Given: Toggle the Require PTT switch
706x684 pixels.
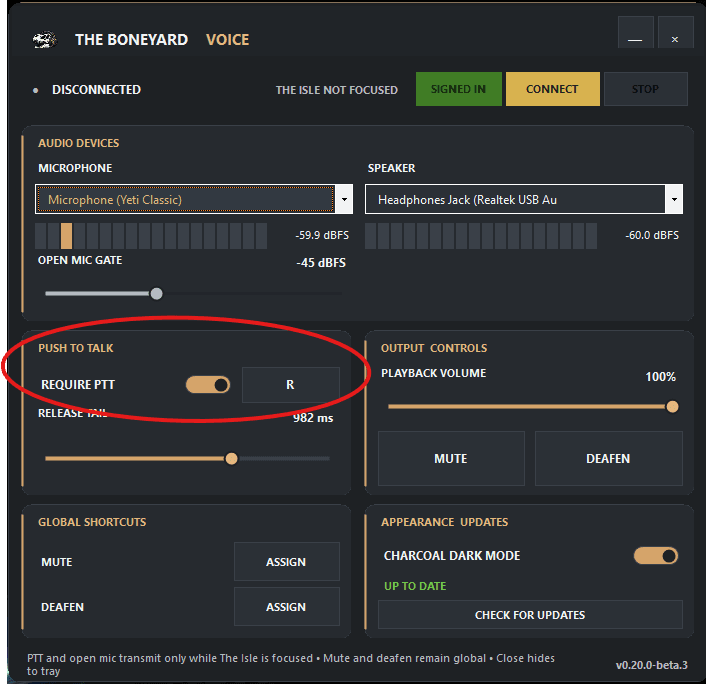Looking at the screenshot, I should [x=208, y=385].
